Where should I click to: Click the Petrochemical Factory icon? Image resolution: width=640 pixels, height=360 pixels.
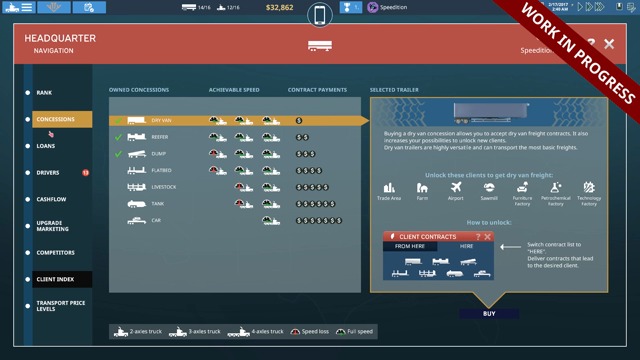click(x=556, y=194)
